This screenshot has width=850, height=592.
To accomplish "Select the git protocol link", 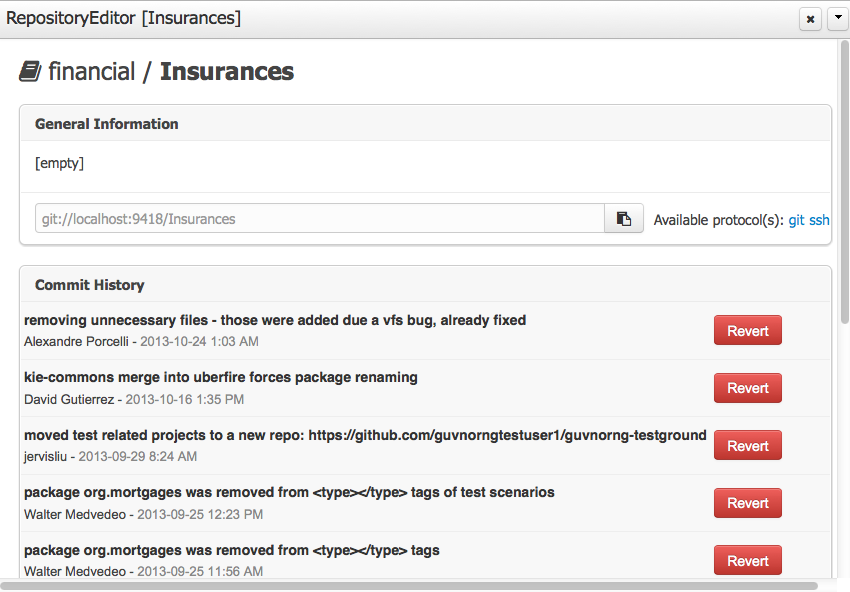I will tap(796, 220).
